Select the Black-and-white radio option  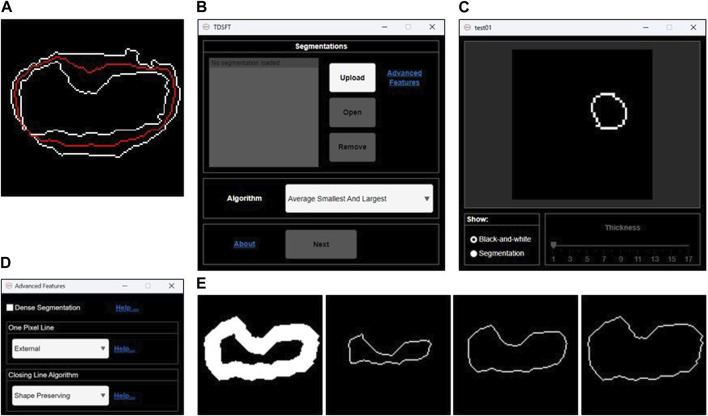474,239
